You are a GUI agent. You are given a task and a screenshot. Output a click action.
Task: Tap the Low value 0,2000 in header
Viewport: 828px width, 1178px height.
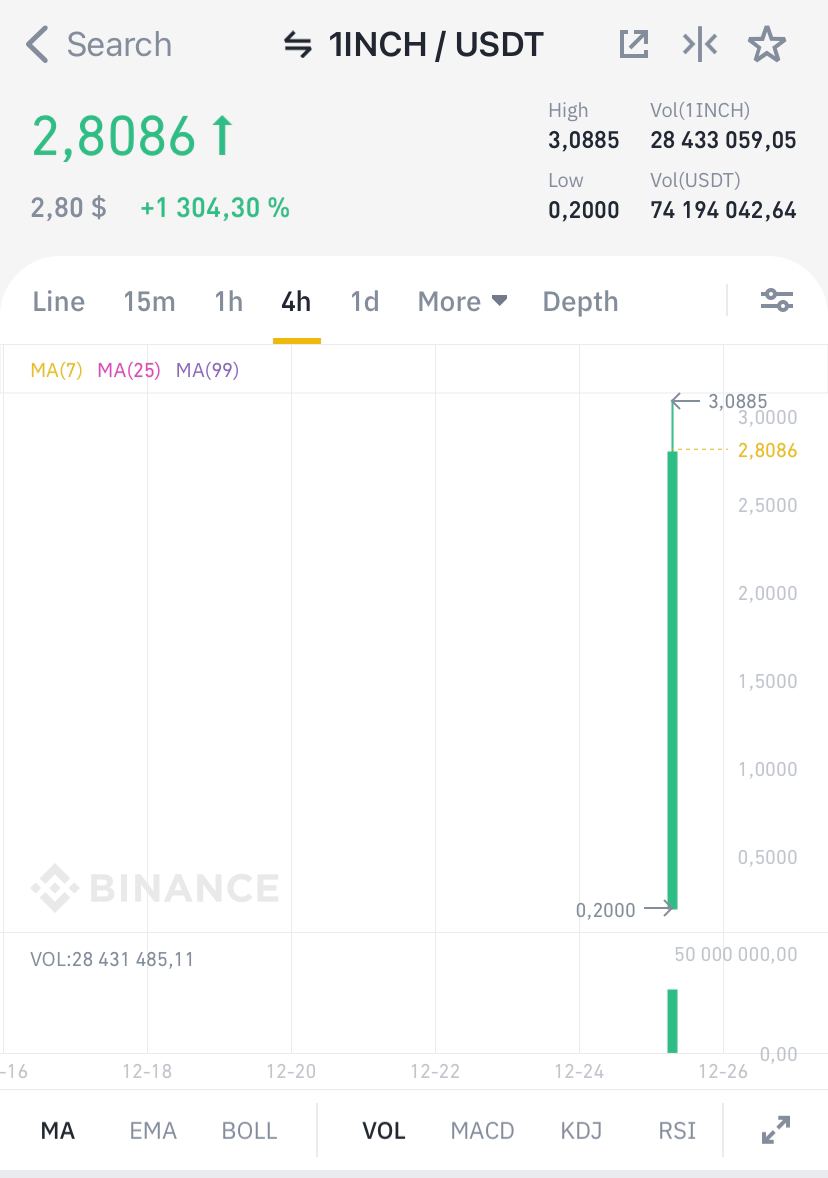[584, 210]
